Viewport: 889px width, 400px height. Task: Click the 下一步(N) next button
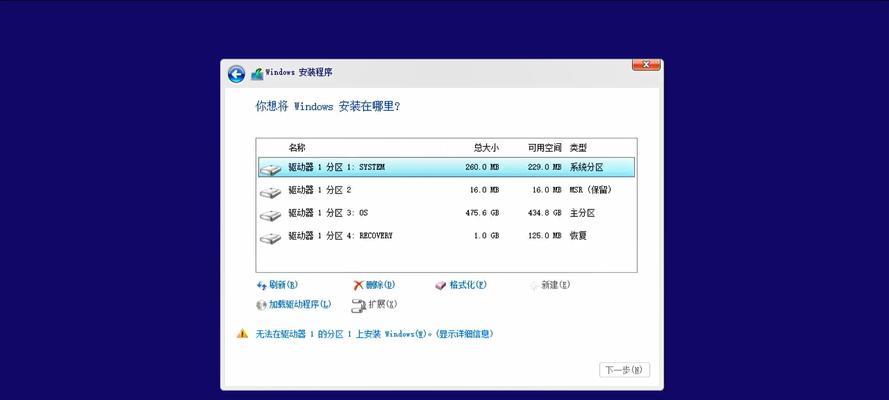point(624,370)
